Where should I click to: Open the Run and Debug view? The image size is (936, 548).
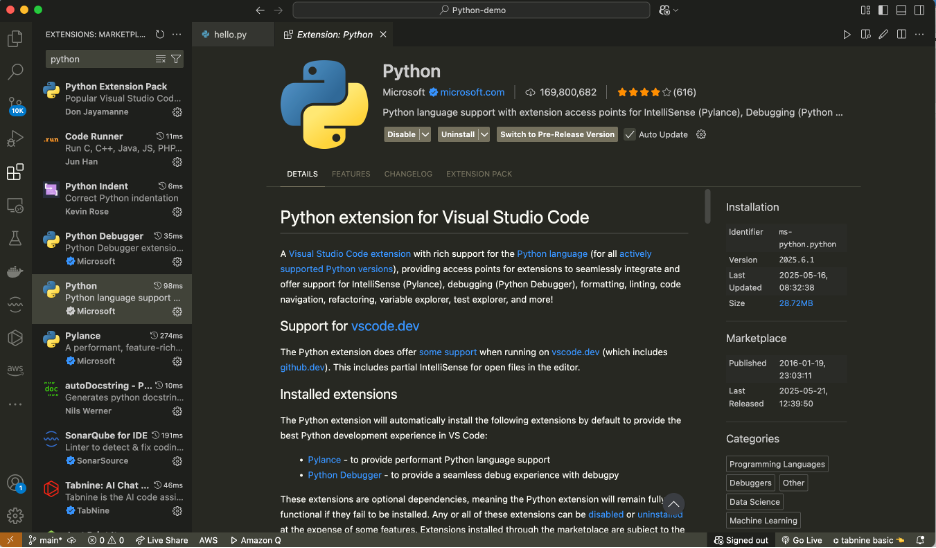15,139
